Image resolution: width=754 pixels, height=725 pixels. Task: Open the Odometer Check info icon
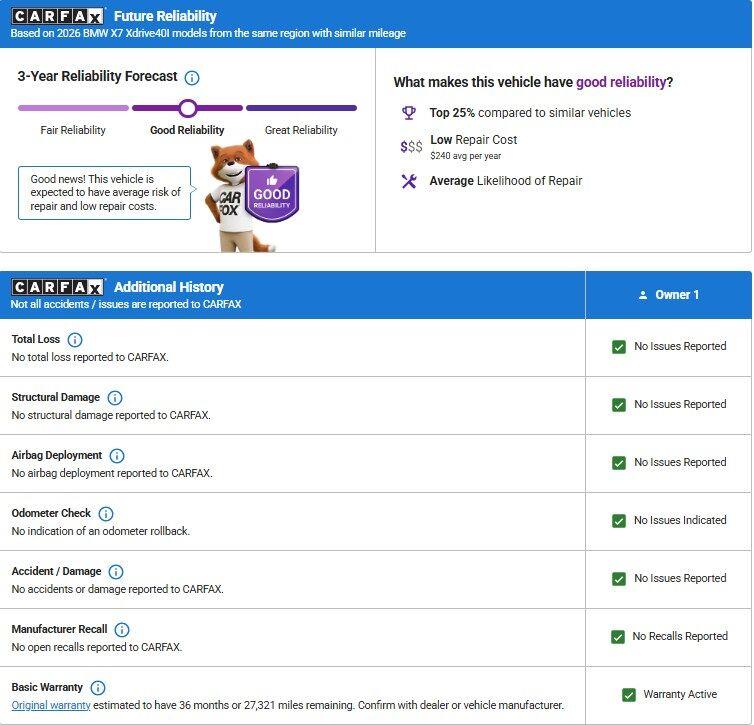pos(106,513)
